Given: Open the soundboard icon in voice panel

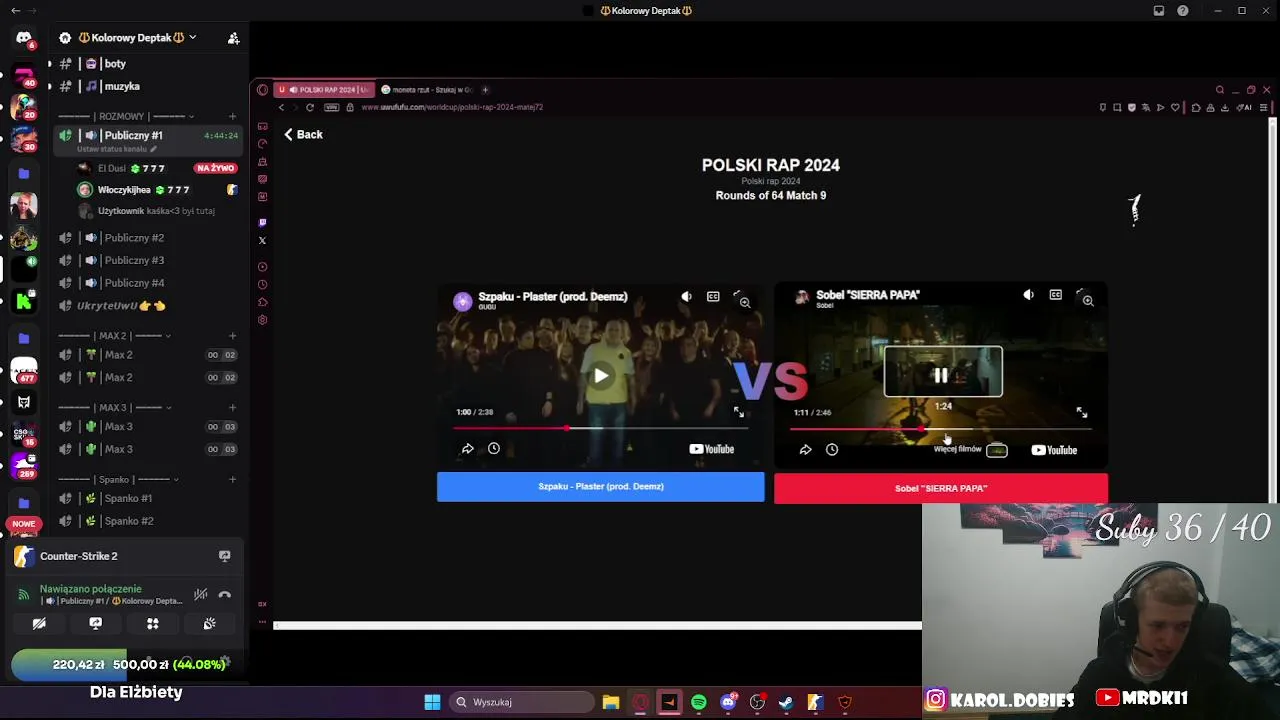Looking at the screenshot, I should pyautogui.click(x=210, y=623).
